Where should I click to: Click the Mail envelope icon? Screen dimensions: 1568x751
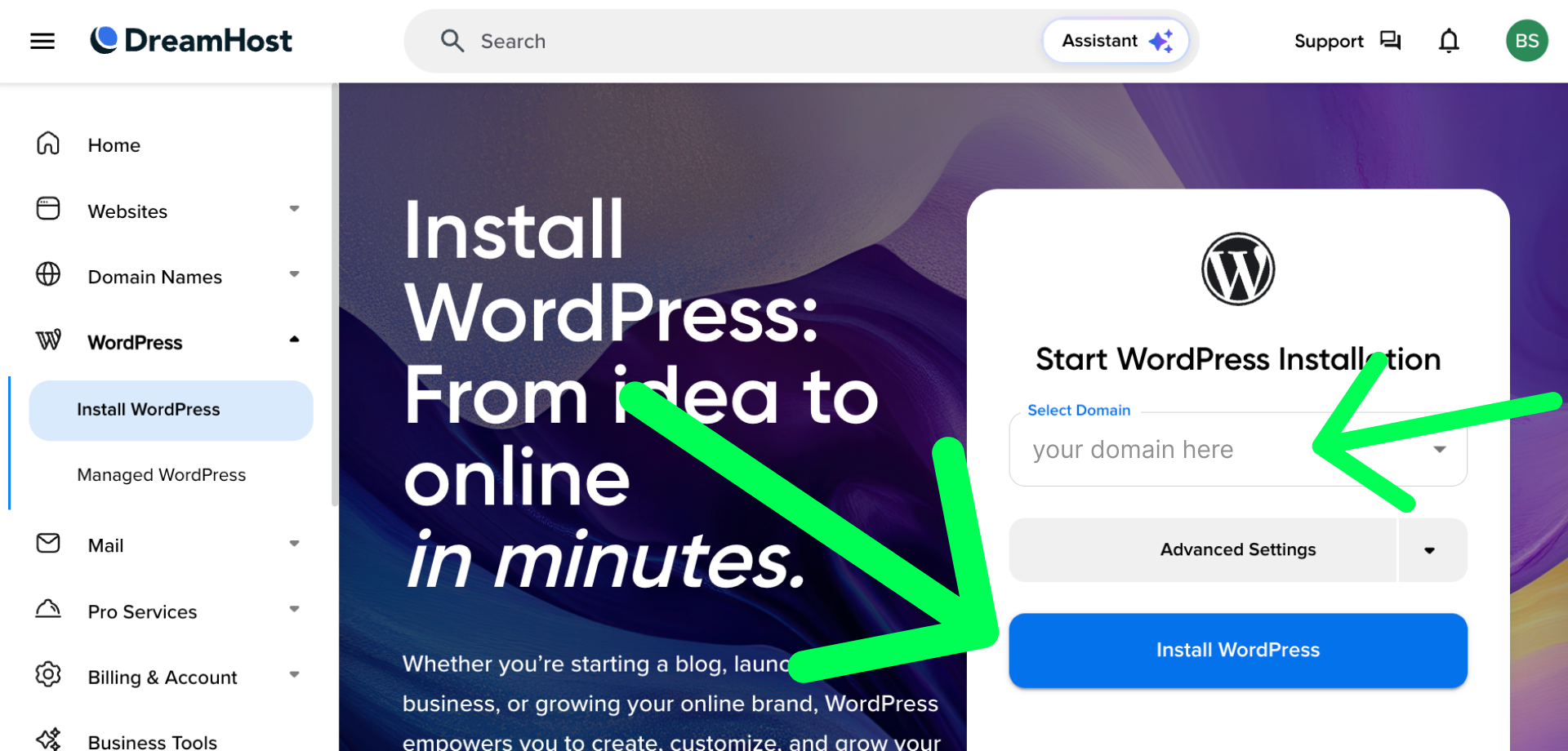(x=48, y=543)
